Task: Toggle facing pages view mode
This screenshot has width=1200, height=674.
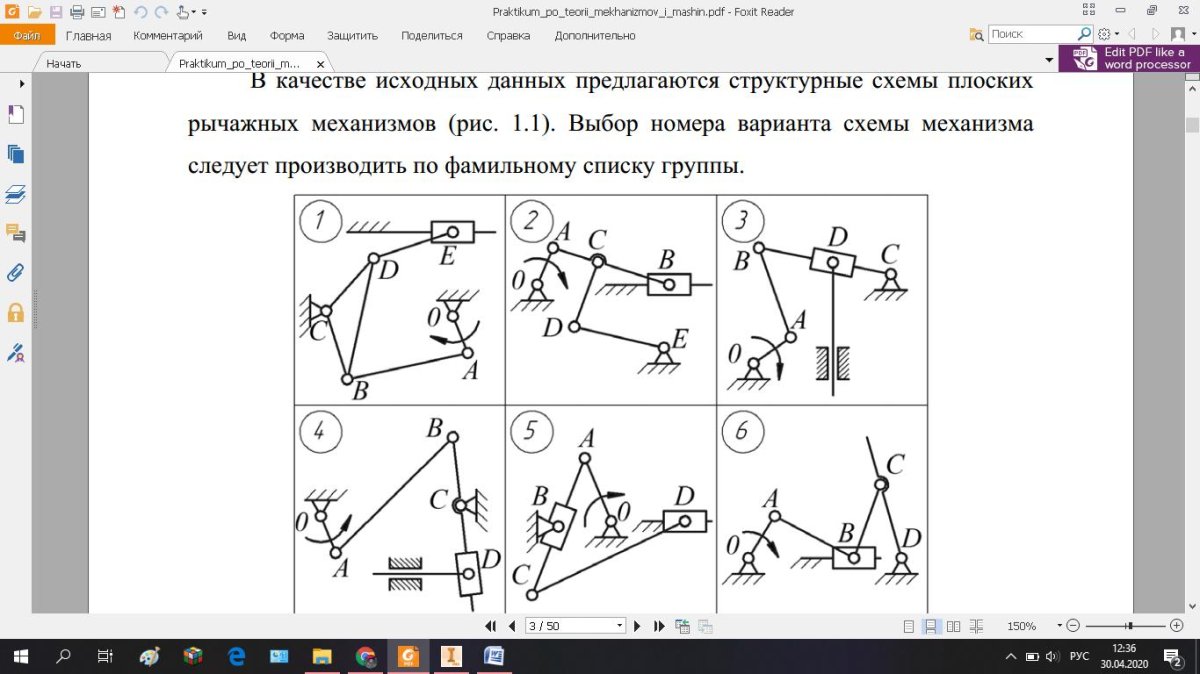Action: click(954, 626)
